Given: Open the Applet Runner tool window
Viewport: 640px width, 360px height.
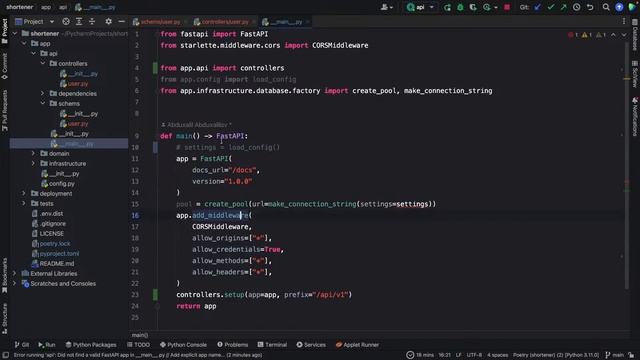Looking at the screenshot, I should 357,345.
